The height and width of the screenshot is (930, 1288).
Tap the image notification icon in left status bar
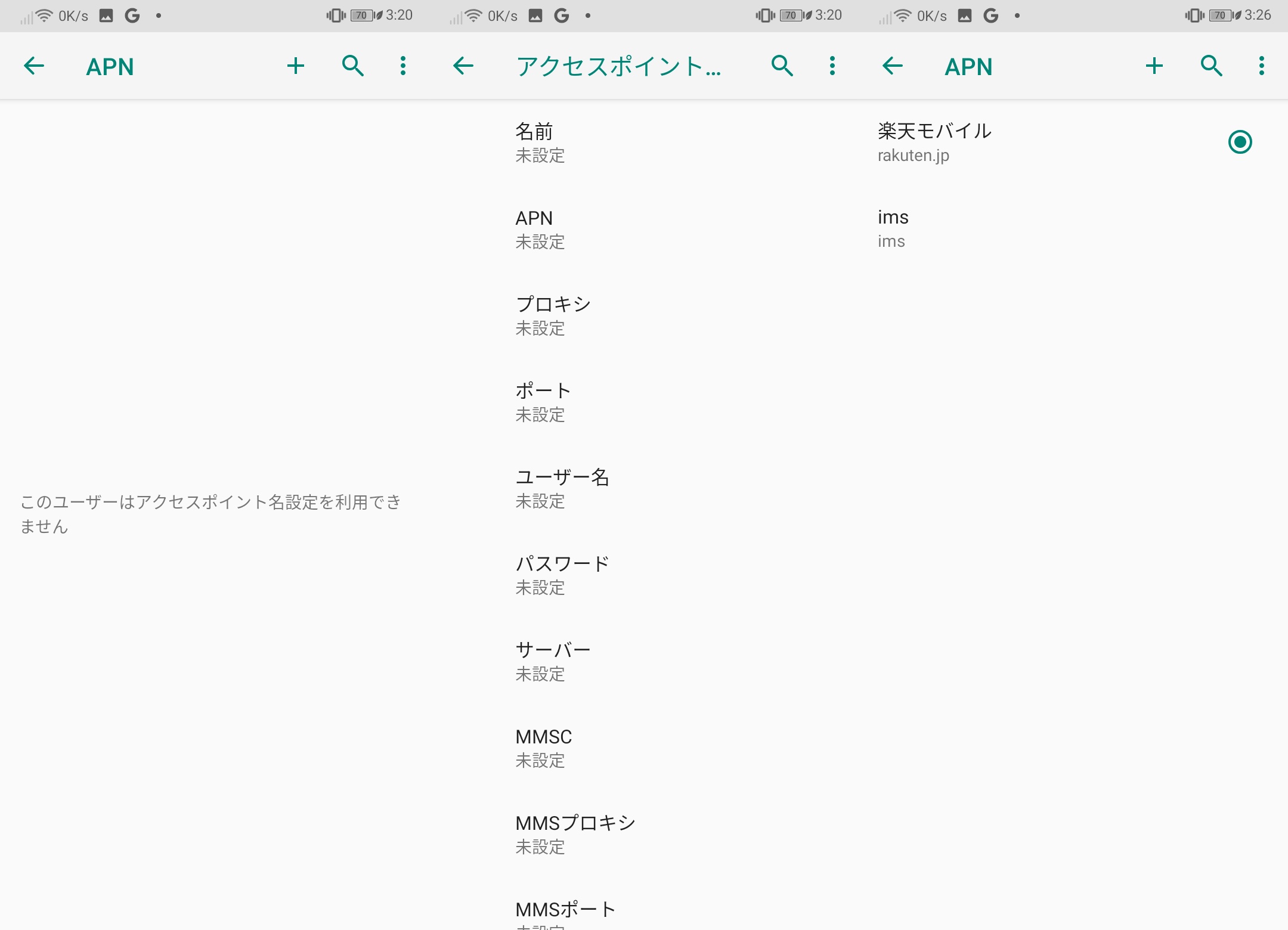[x=106, y=15]
